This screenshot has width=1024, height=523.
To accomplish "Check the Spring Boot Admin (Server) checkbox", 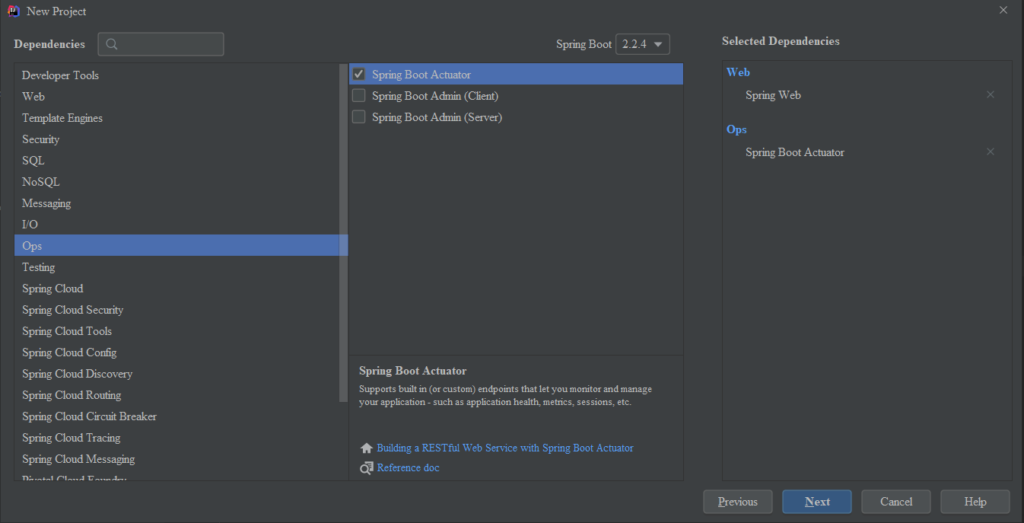I will (x=359, y=117).
